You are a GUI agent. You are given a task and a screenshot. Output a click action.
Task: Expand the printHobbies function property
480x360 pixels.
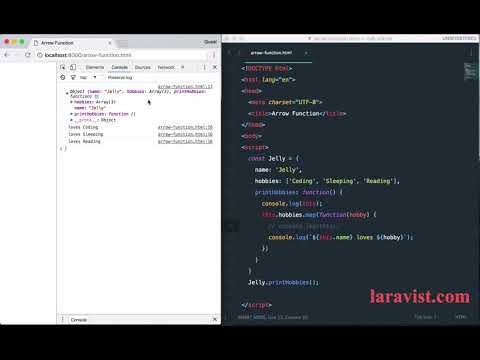coord(71,114)
